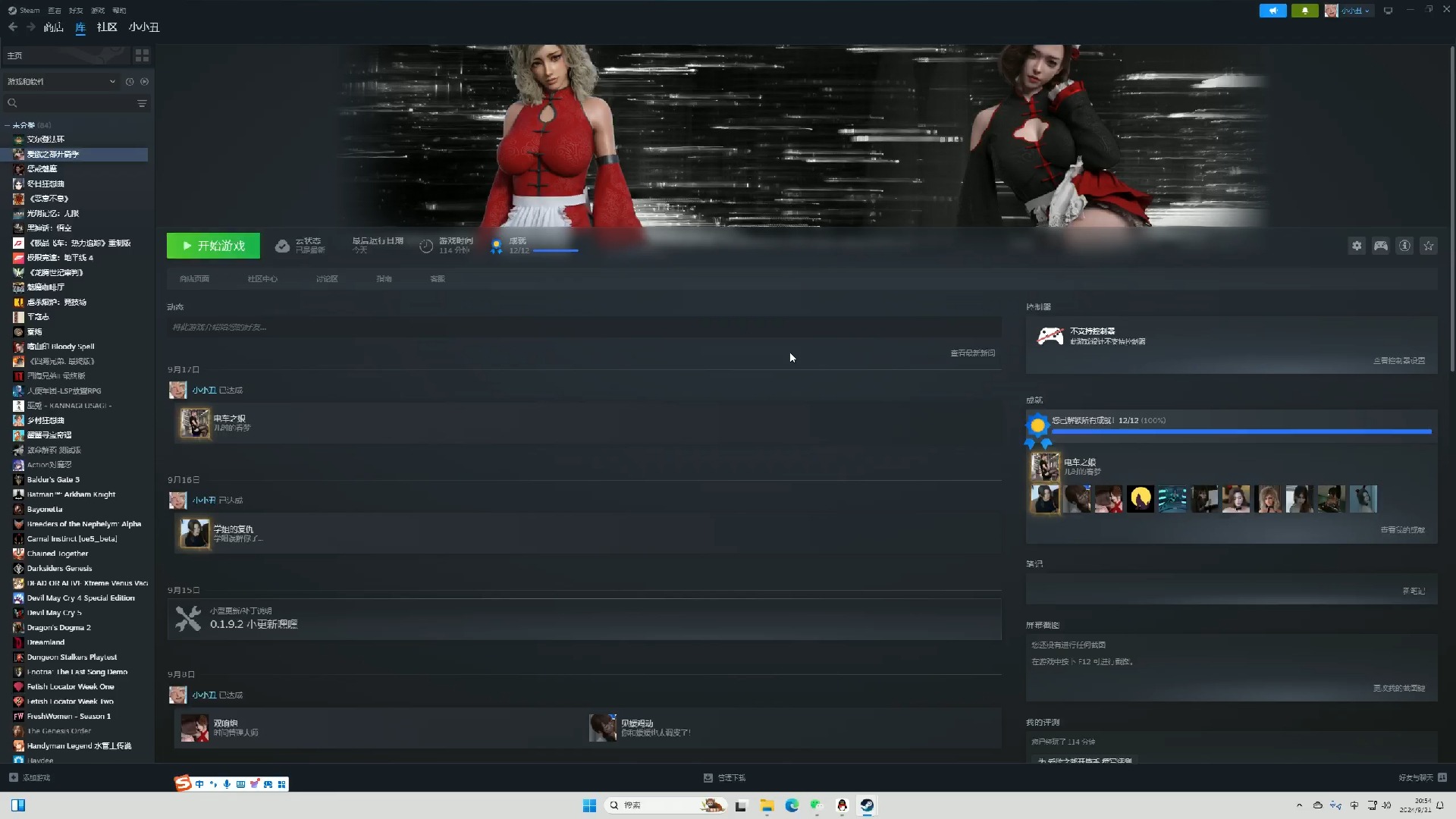The width and height of the screenshot is (1456, 819).
Task: Click the ready-to-play filter icon
Action: coord(144,81)
